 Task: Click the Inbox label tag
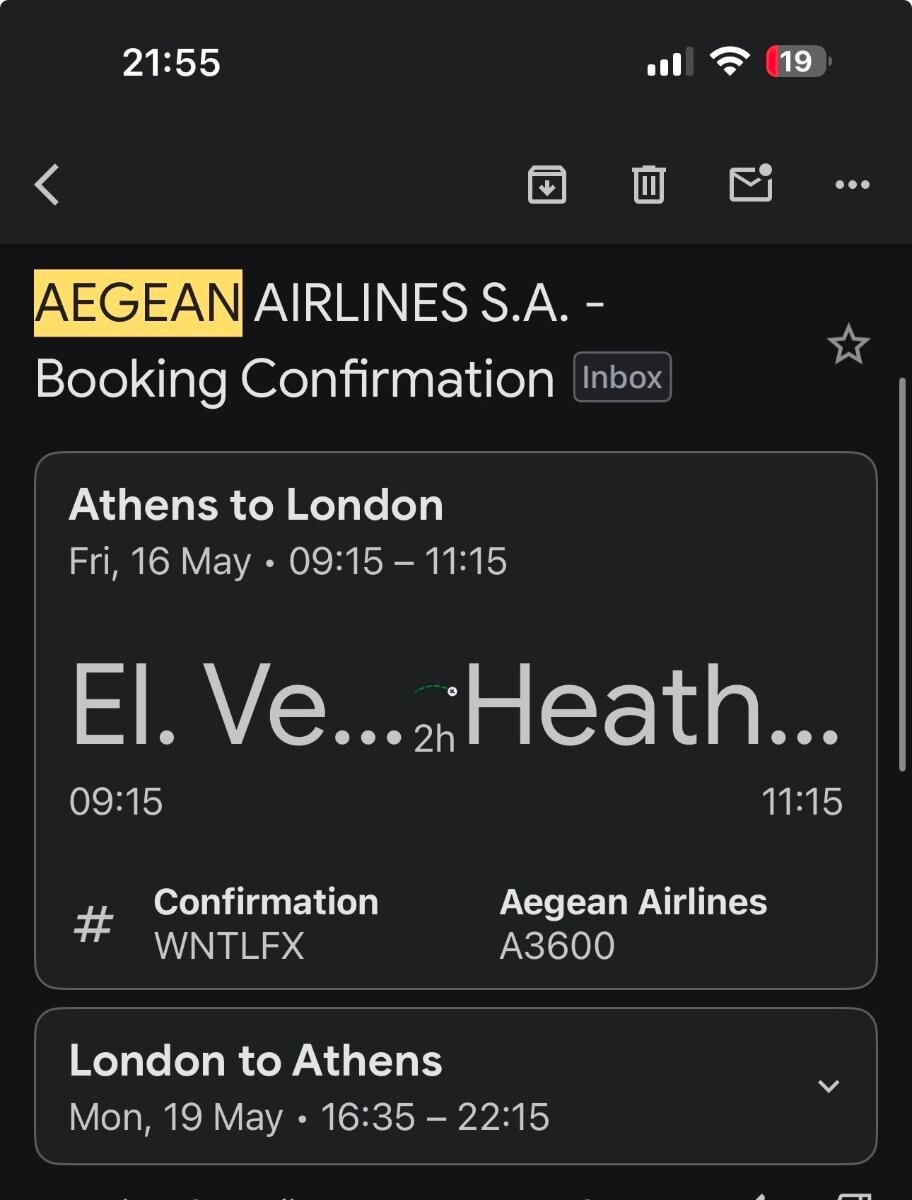[x=622, y=378]
